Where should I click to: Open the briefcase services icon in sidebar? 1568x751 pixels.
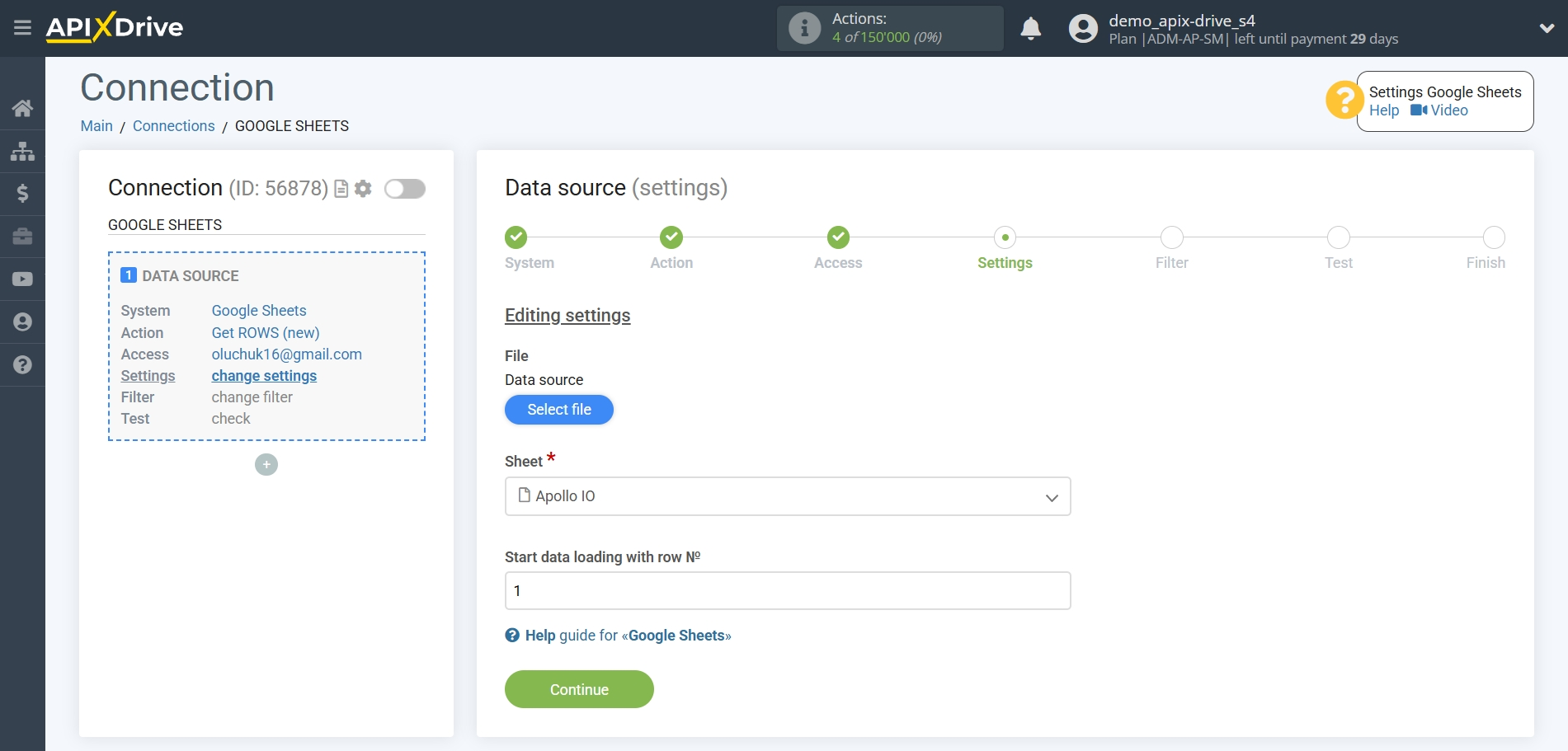tap(22, 237)
